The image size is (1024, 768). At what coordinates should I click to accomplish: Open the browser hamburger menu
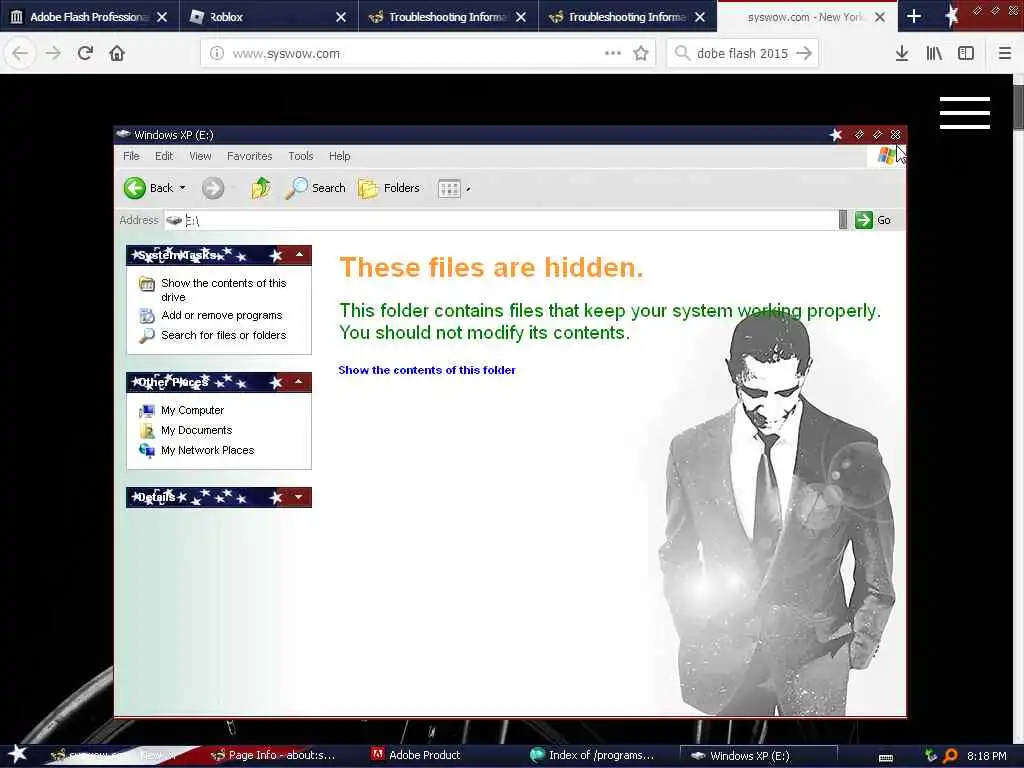click(x=1005, y=54)
